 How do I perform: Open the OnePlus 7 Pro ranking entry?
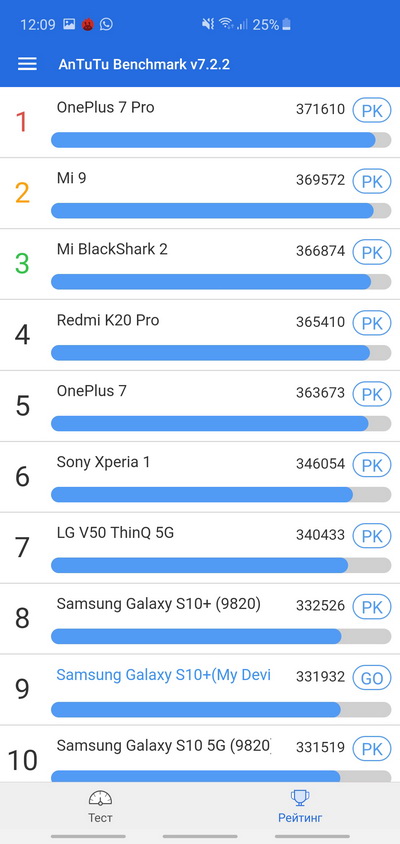pos(200,122)
